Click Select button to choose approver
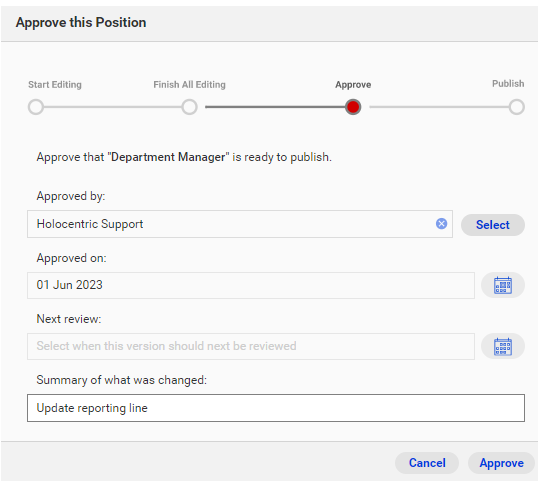 click(x=493, y=225)
